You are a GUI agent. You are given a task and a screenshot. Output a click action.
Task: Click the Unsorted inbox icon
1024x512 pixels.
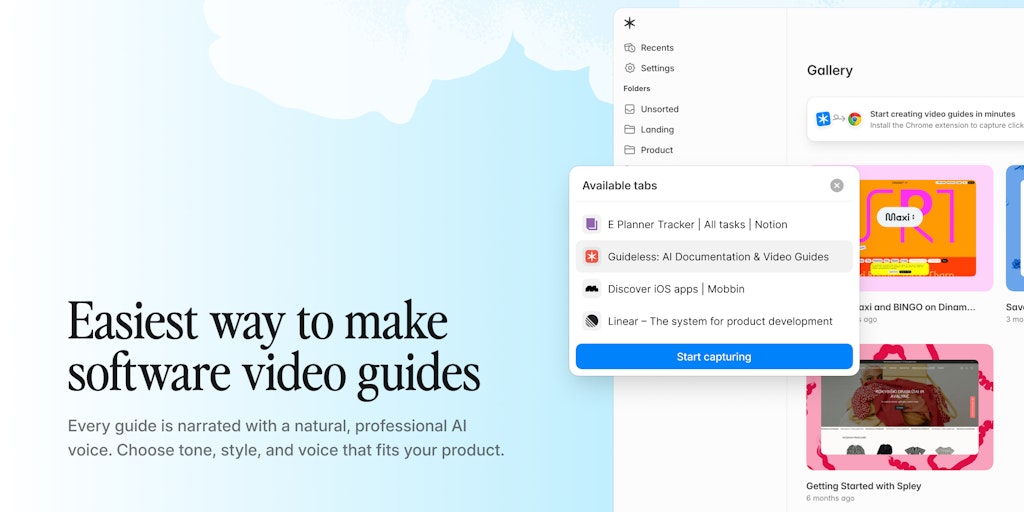pyautogui.click(x=630, y=109)
